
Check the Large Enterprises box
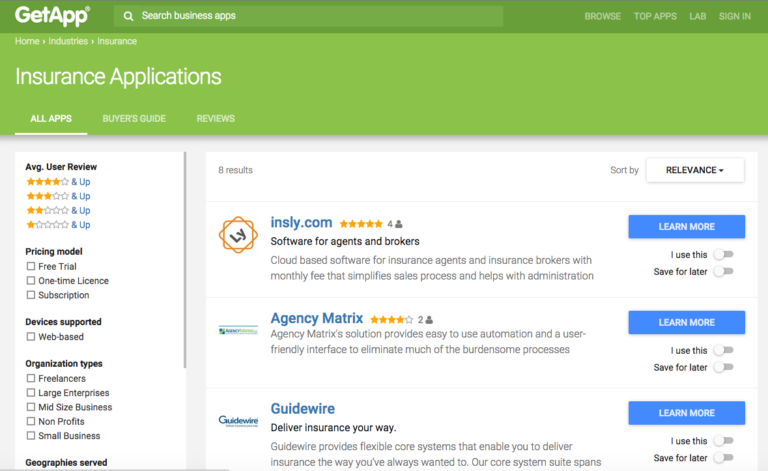31,393
